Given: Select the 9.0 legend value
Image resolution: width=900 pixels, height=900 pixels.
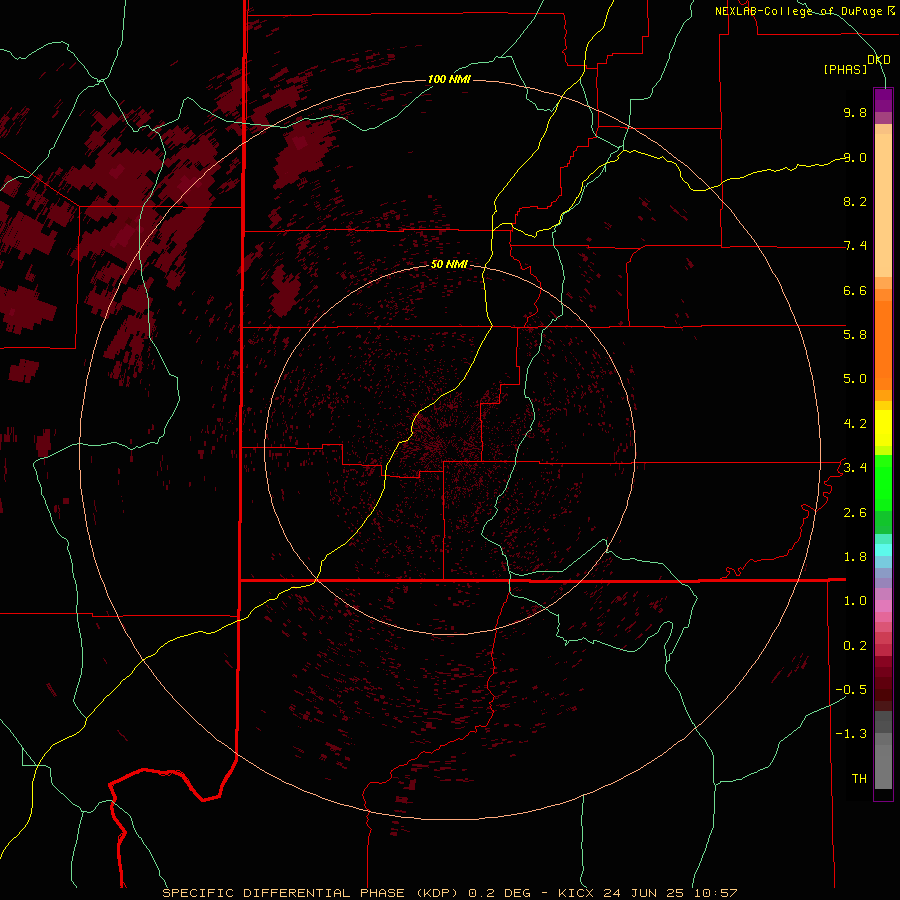Looking at the screenshot, I should click(855, 157).
